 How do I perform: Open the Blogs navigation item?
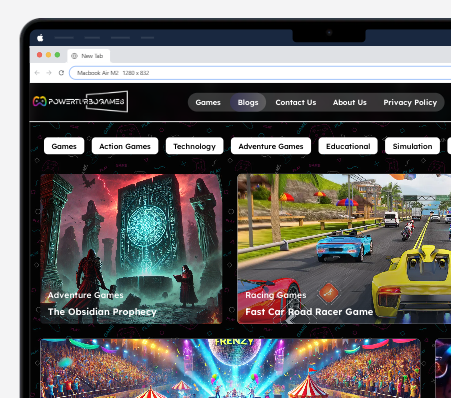(248, 102)
